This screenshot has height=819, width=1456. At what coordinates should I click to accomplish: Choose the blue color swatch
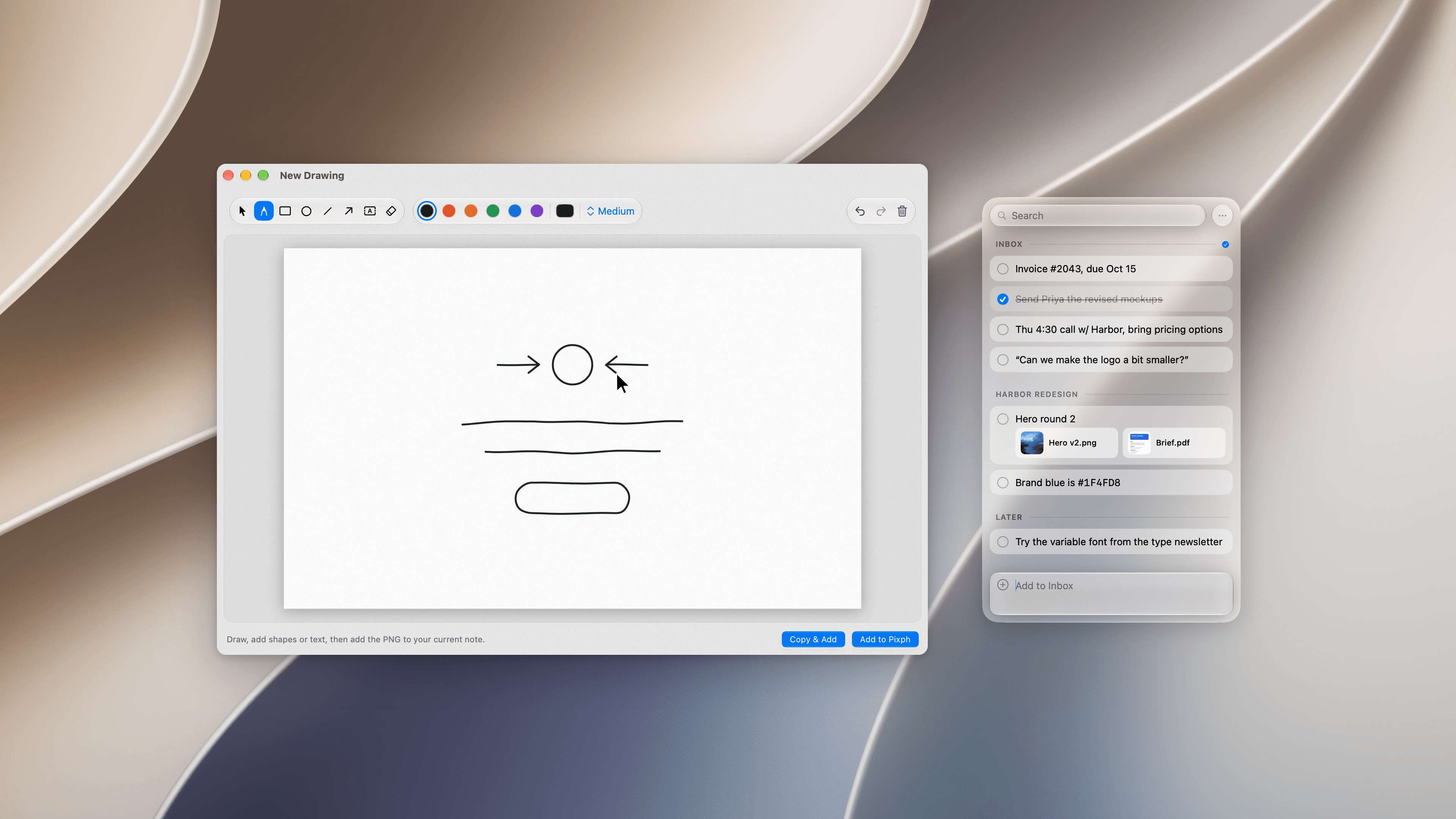point(515,212)
